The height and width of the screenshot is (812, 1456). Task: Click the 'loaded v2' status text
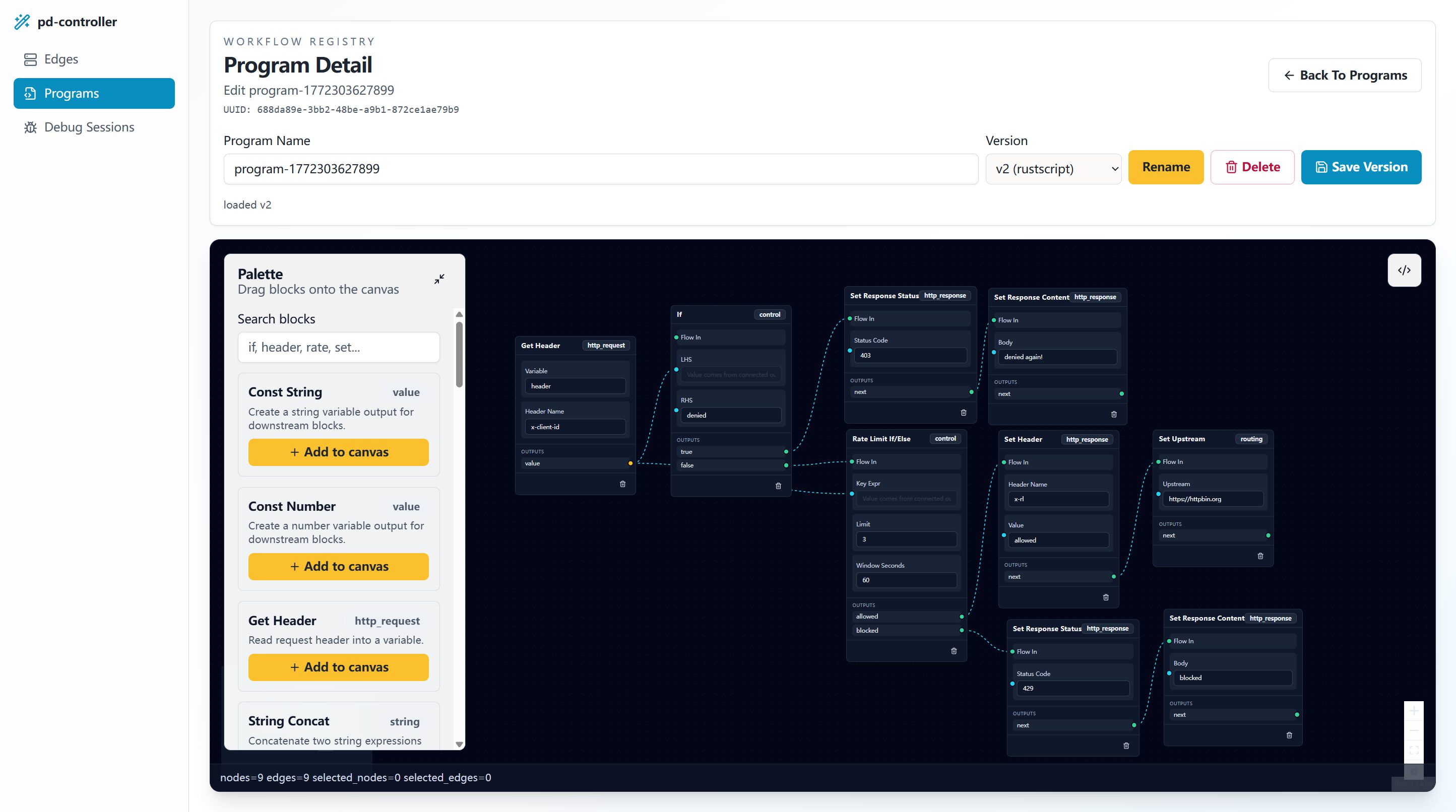tap(247, 205)
